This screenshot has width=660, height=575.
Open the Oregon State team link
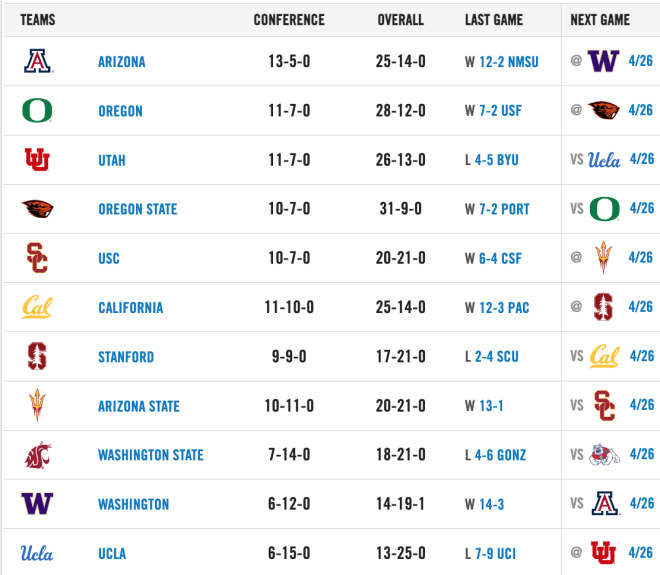(x=138, y=209)
